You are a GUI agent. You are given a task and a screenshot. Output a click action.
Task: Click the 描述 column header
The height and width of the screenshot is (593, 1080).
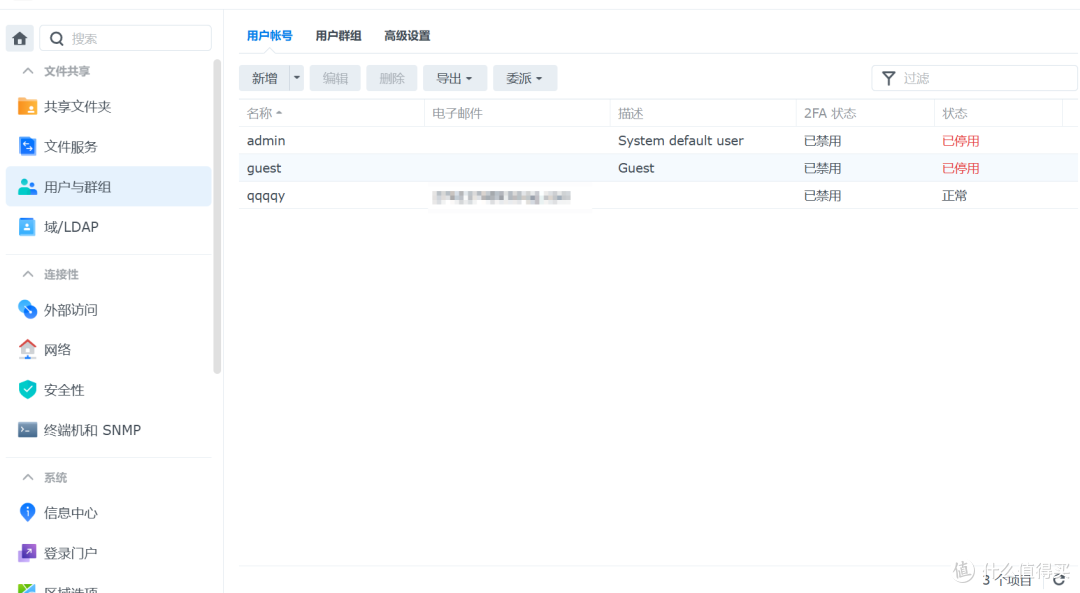703,113
